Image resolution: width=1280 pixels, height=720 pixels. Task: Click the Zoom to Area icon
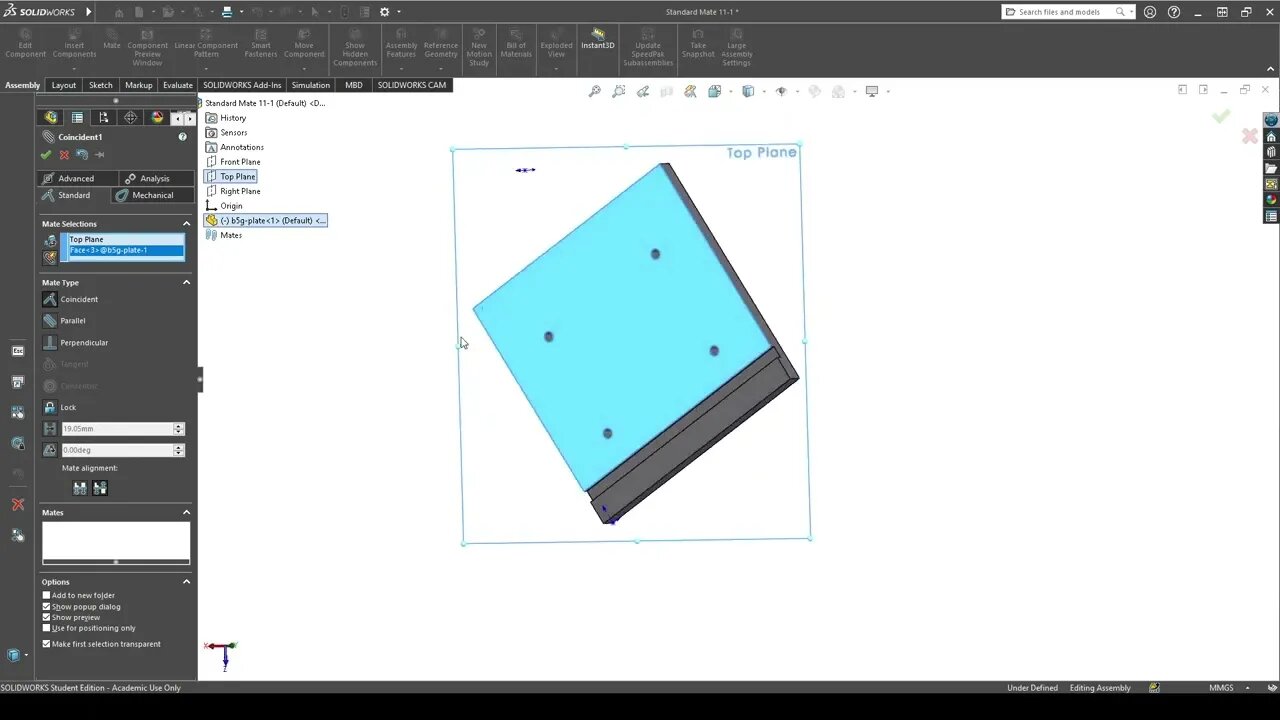point(619,91)
